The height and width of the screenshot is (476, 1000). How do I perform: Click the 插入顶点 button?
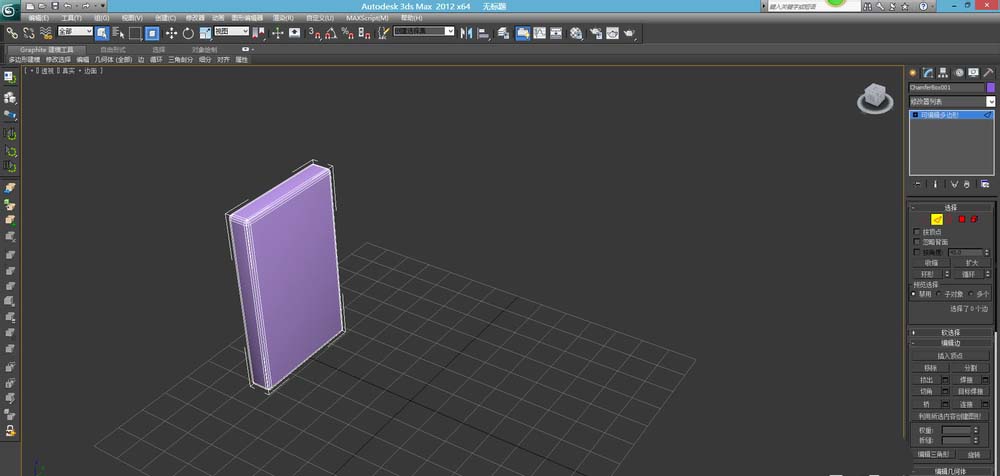tap(950, 355)
